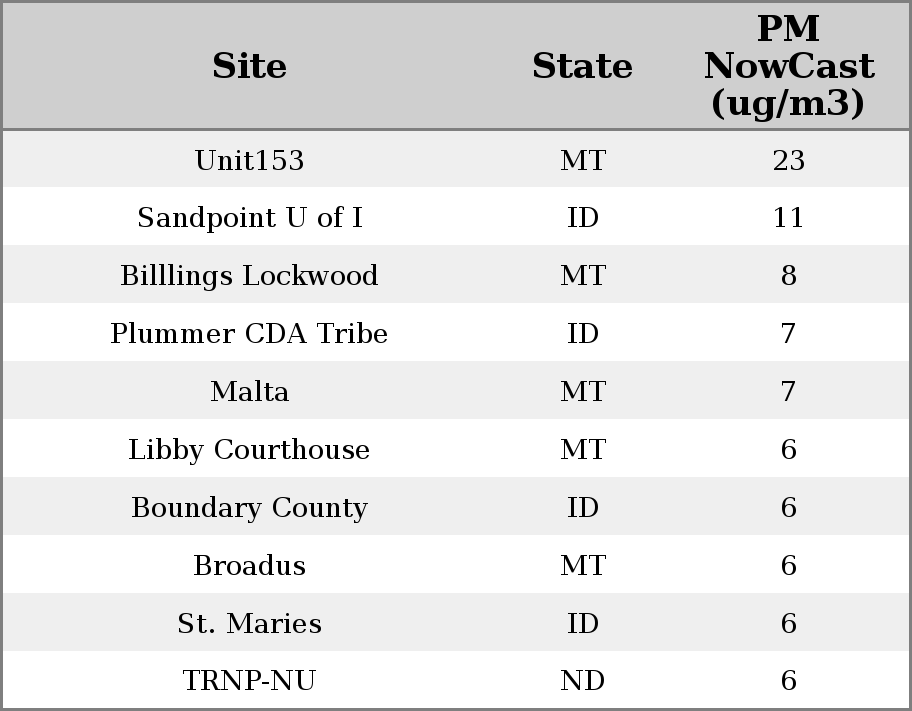Select the St. Maries site cell
Screen dimensions: 912x711
point(249,624)
